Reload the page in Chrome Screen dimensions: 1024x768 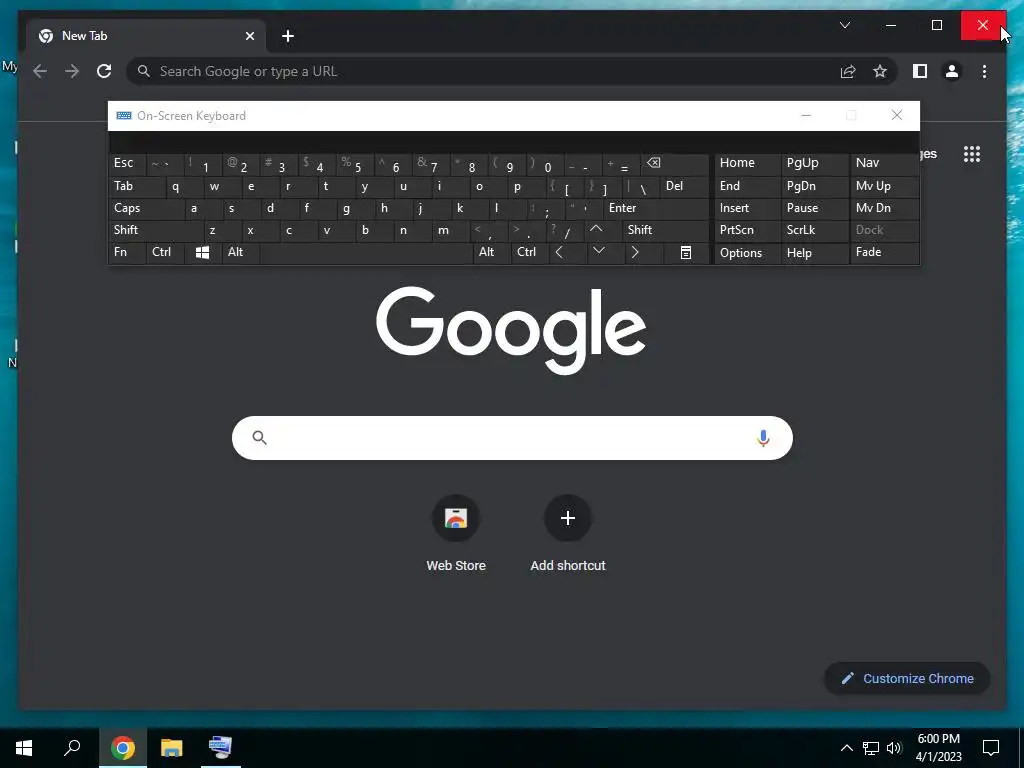[104, 71]
